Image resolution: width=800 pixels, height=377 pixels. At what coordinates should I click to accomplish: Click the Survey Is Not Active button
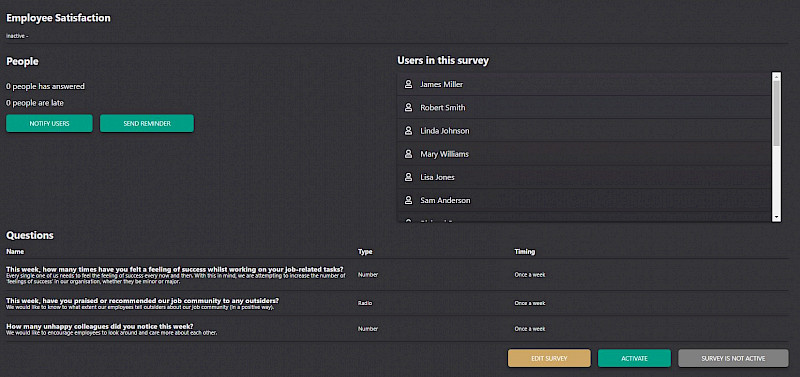click(733, 358)
